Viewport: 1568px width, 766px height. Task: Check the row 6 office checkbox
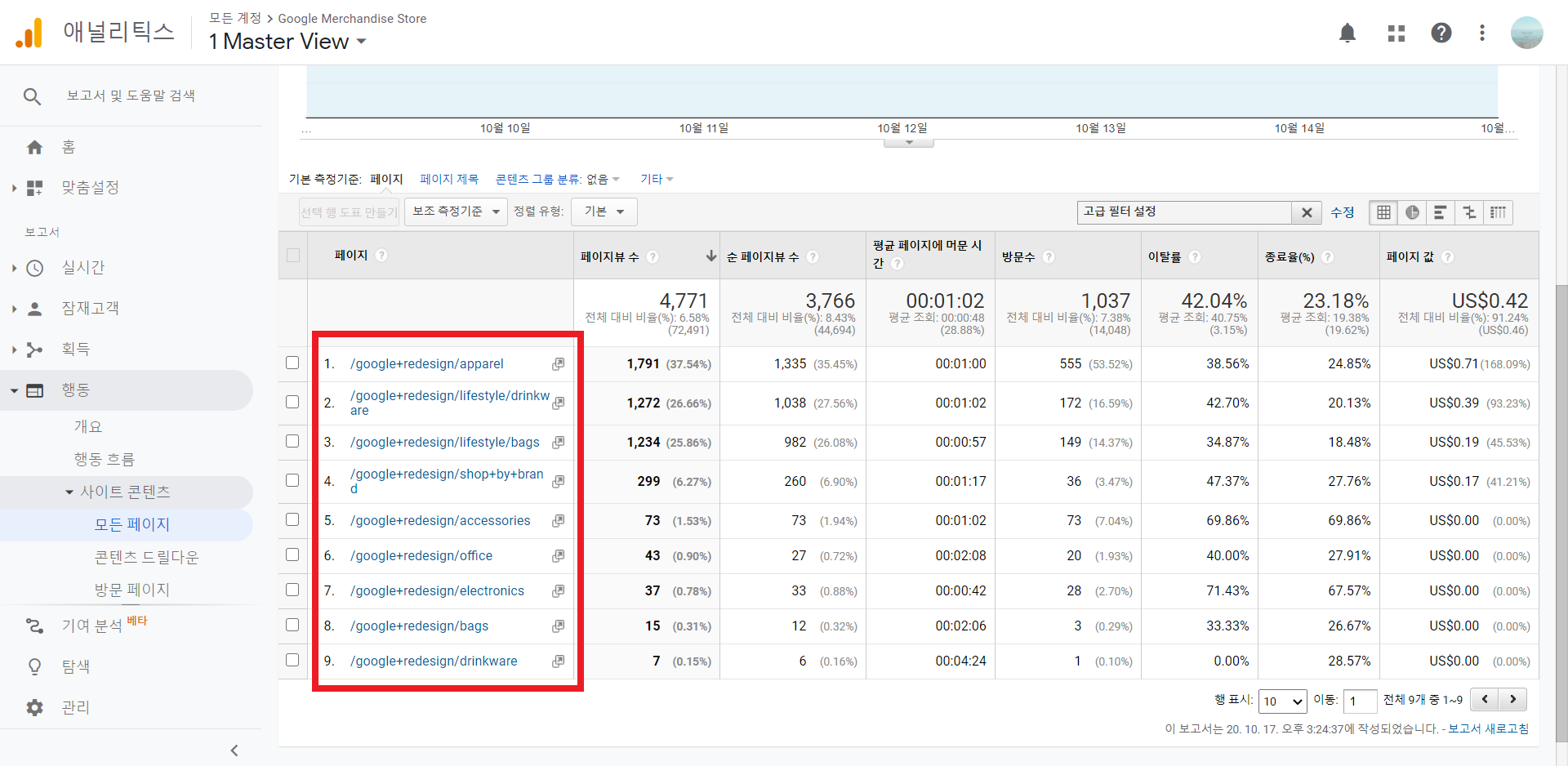[292, 554]
